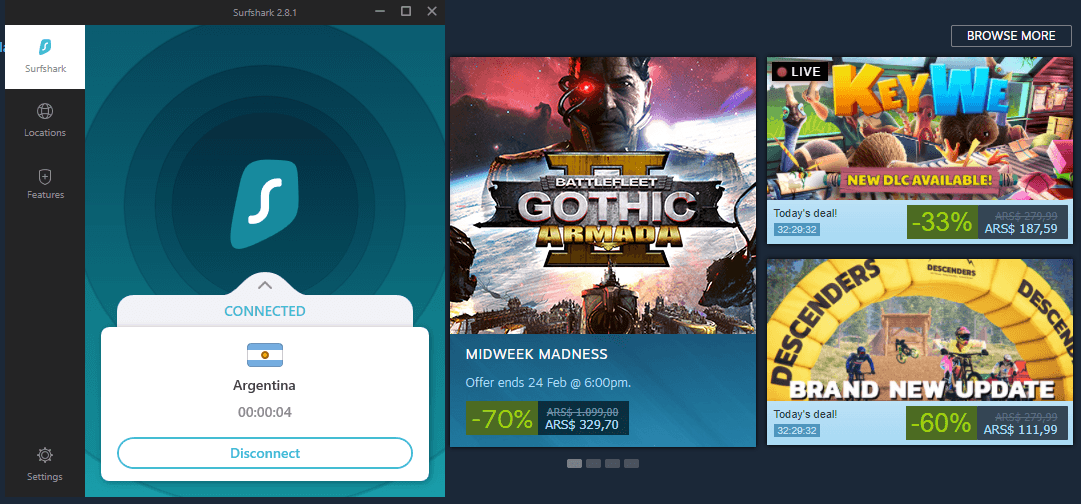This screenshot has height=504, width=1081.
Task: Select the third carousel page dot
Action: coord(612,463)
